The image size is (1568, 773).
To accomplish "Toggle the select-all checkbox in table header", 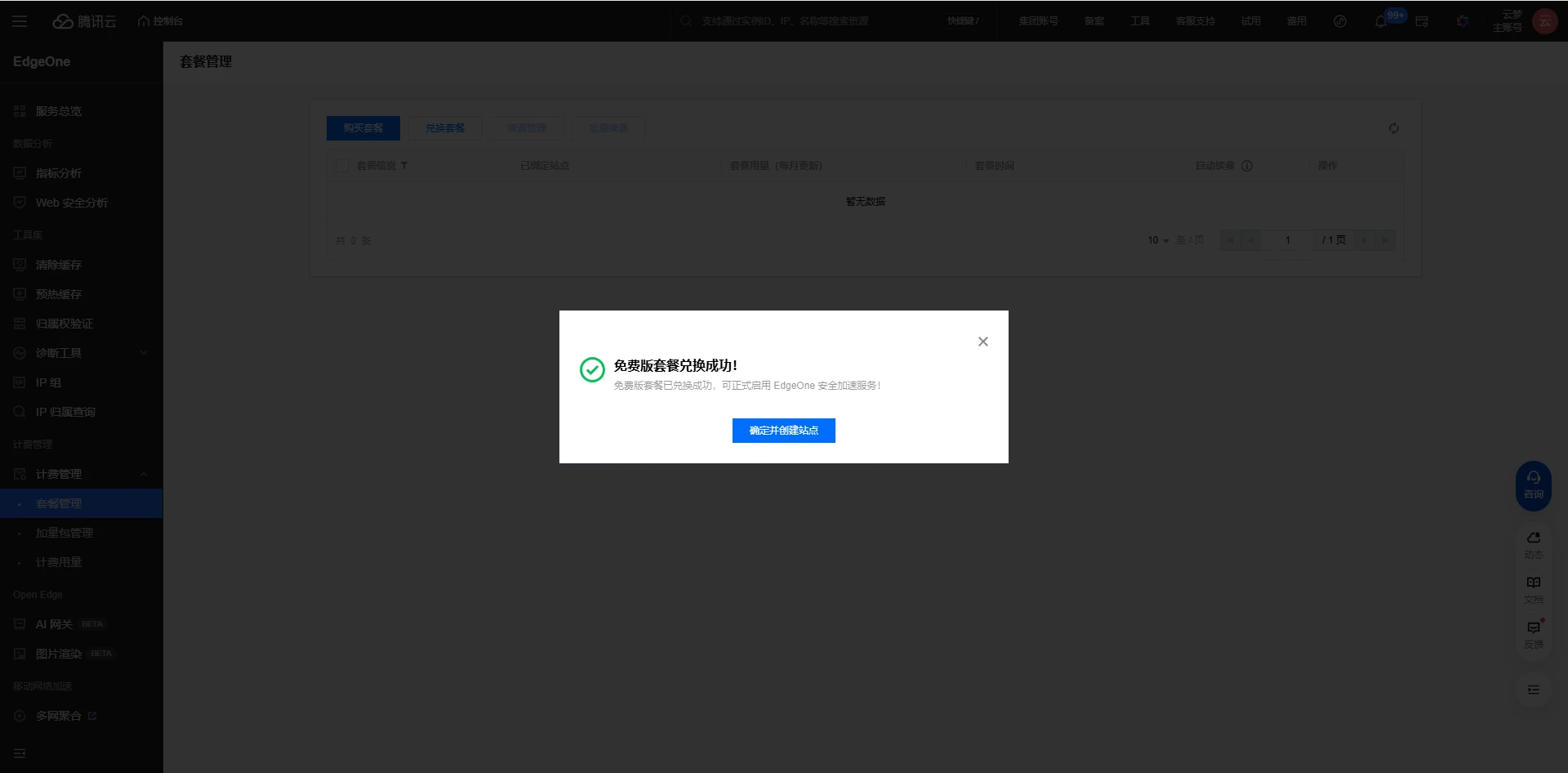I will pyautogui.click(x=342, y=166).
